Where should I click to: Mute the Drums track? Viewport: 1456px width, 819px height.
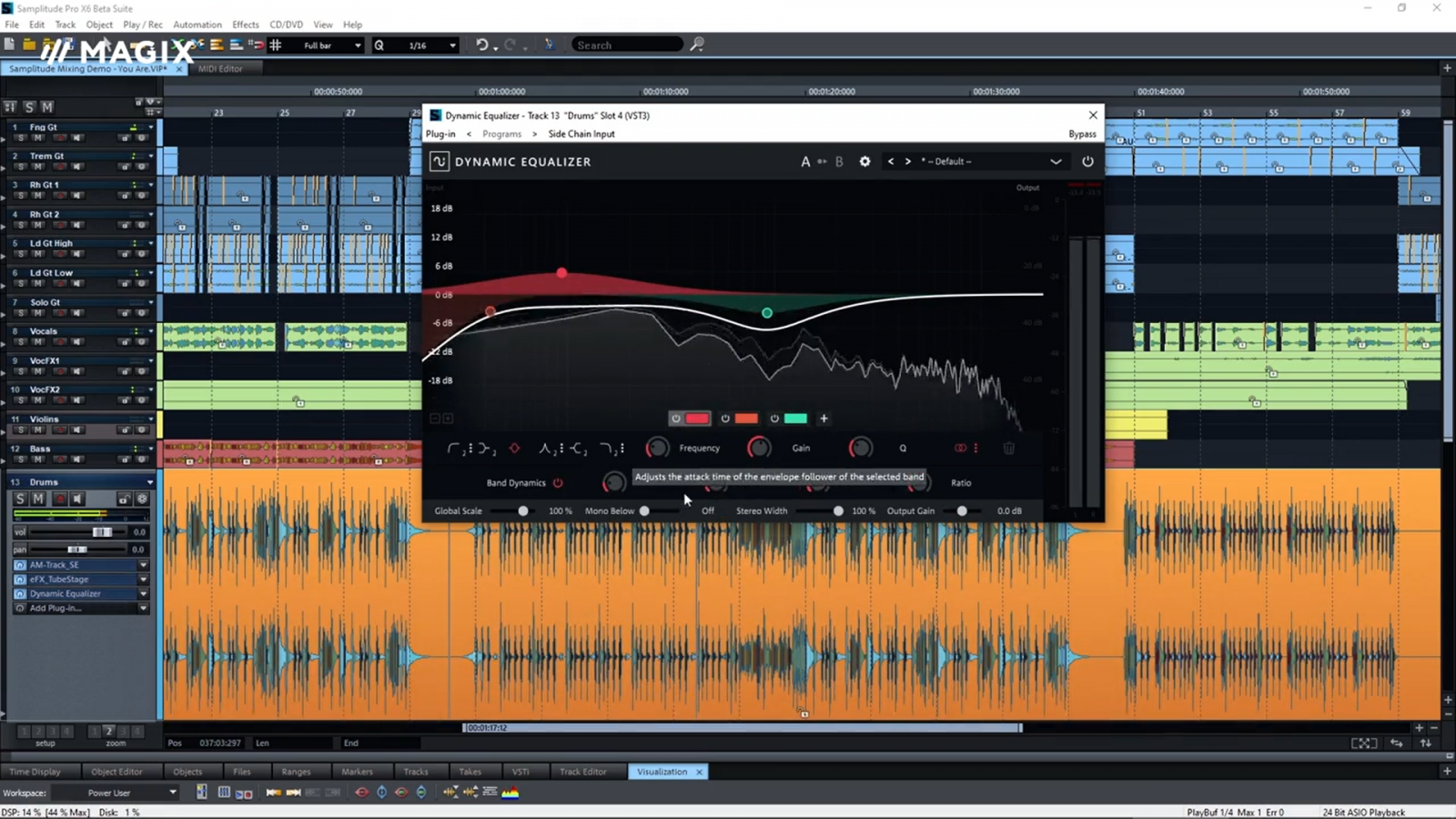pyautogui.click(x=38, y=499)
